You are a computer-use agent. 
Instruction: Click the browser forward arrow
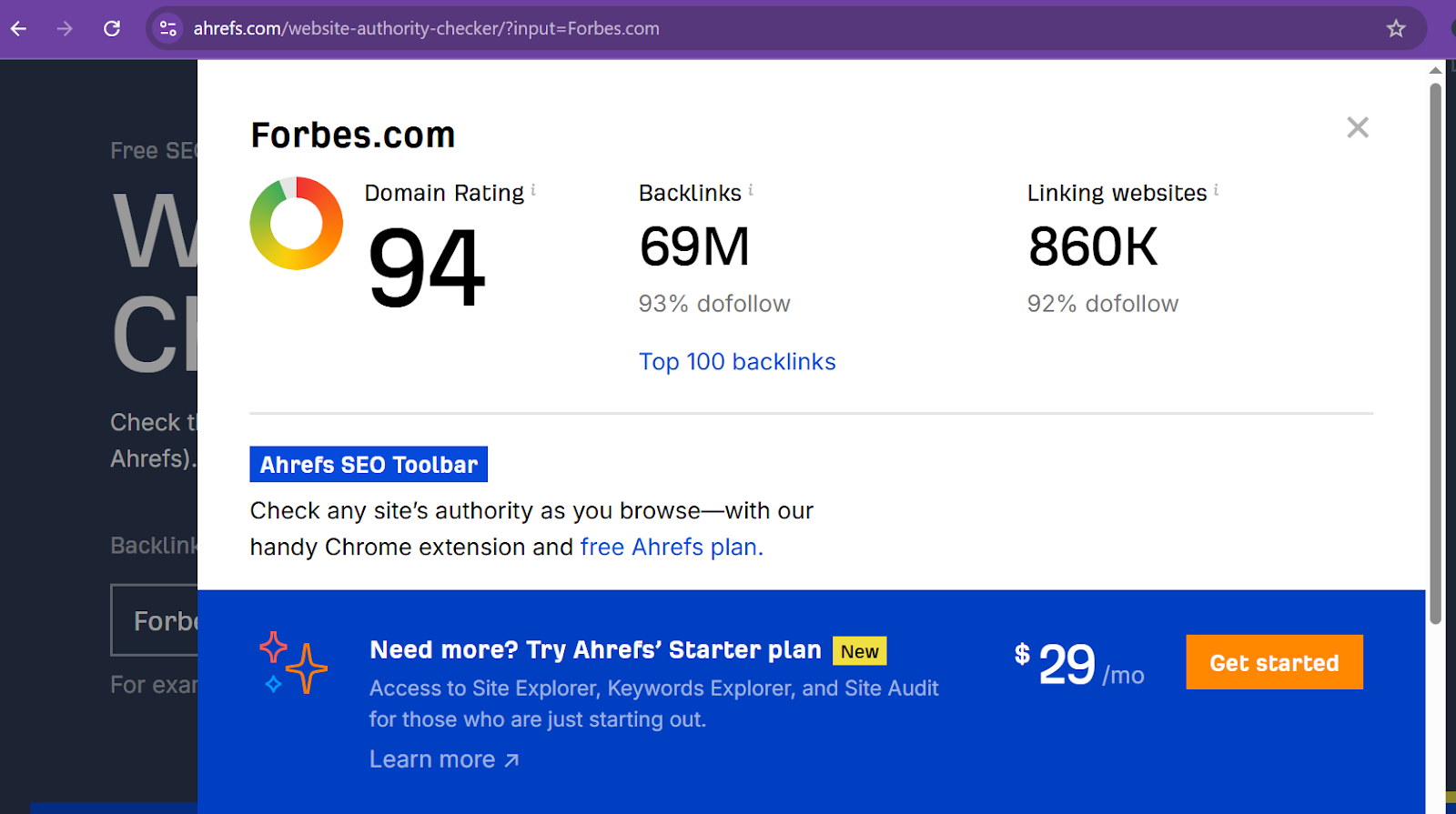click(x=65, y=28)
